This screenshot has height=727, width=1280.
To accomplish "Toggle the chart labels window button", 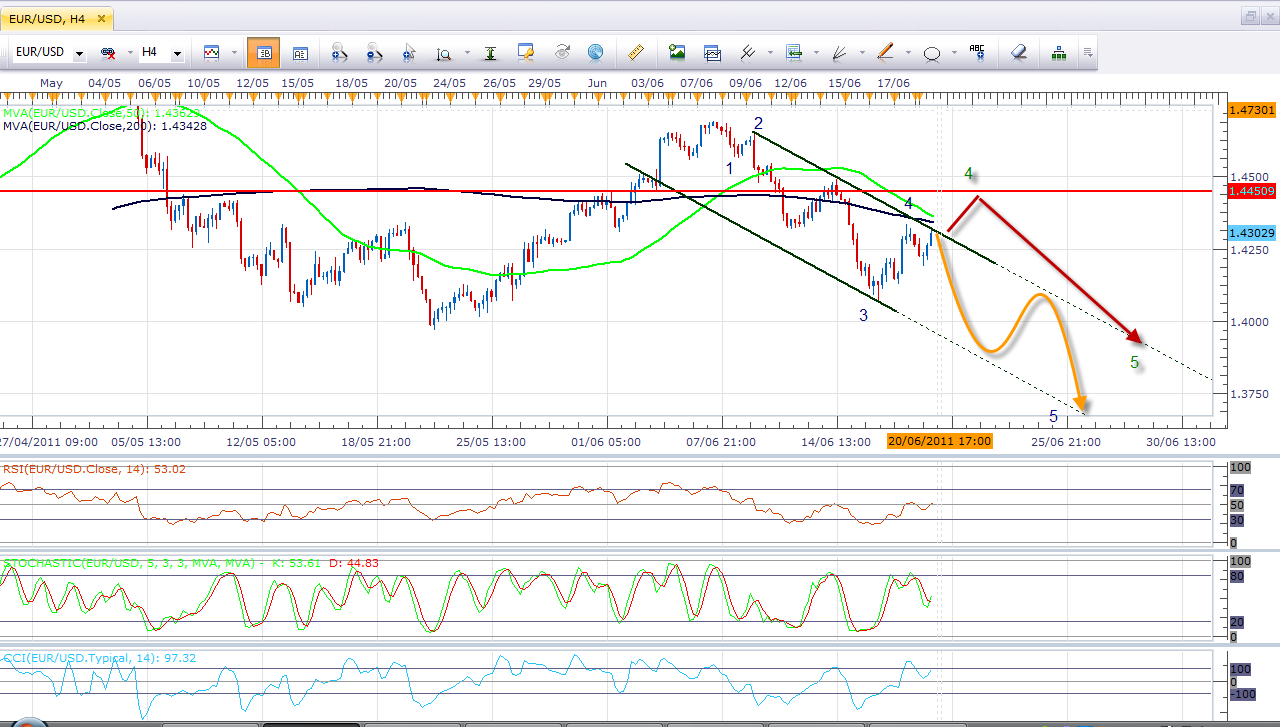I will point(300,52).
